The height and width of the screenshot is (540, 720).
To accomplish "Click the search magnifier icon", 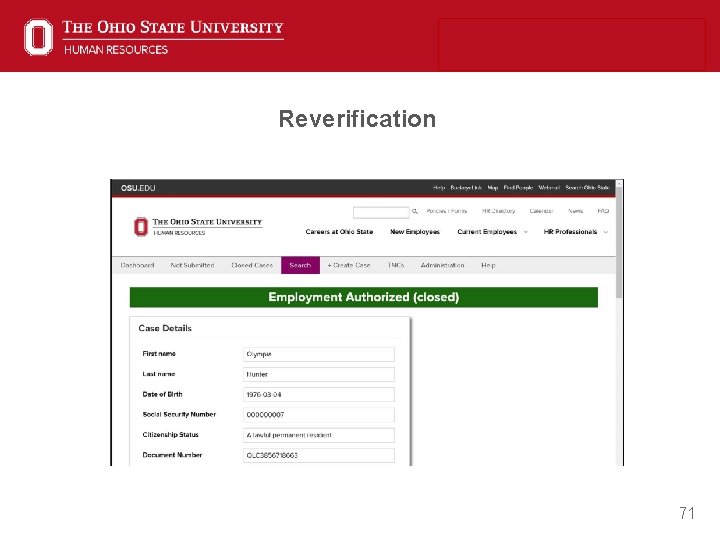I will [415, 211].
